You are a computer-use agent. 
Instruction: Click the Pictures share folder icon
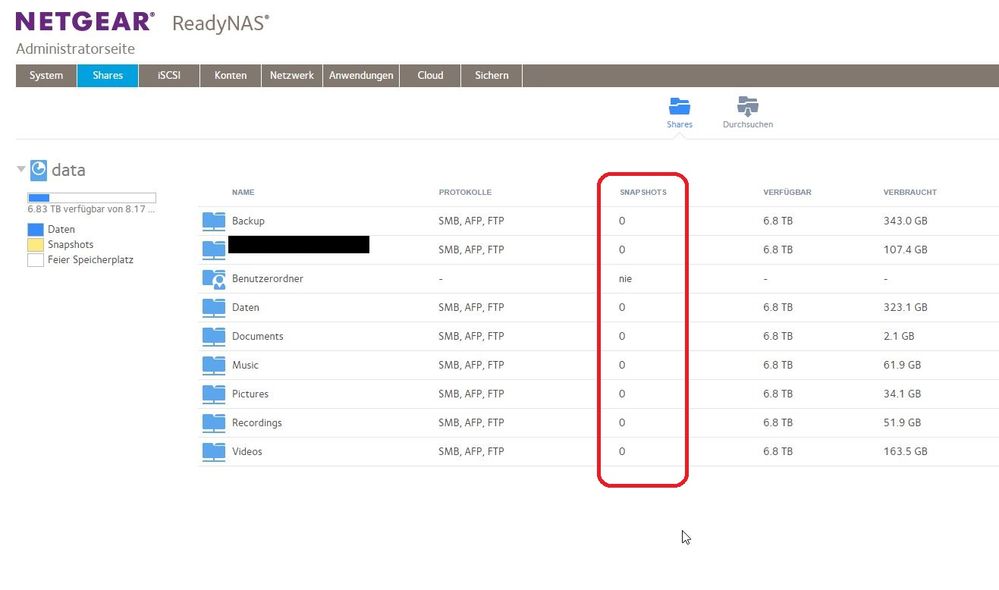click(x=214, y=394)
